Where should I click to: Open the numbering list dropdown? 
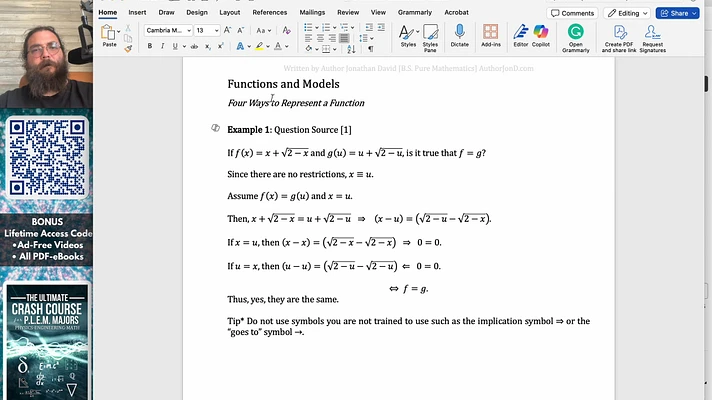335,28
